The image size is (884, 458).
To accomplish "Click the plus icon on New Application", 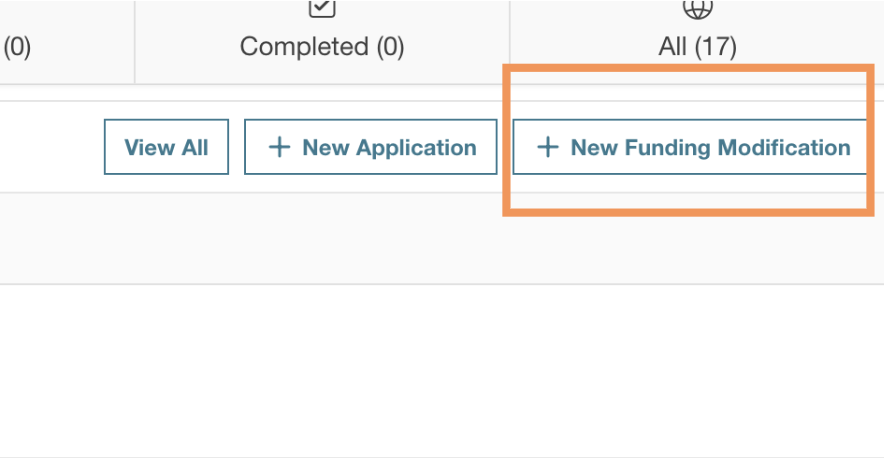I will pos(280,148).
